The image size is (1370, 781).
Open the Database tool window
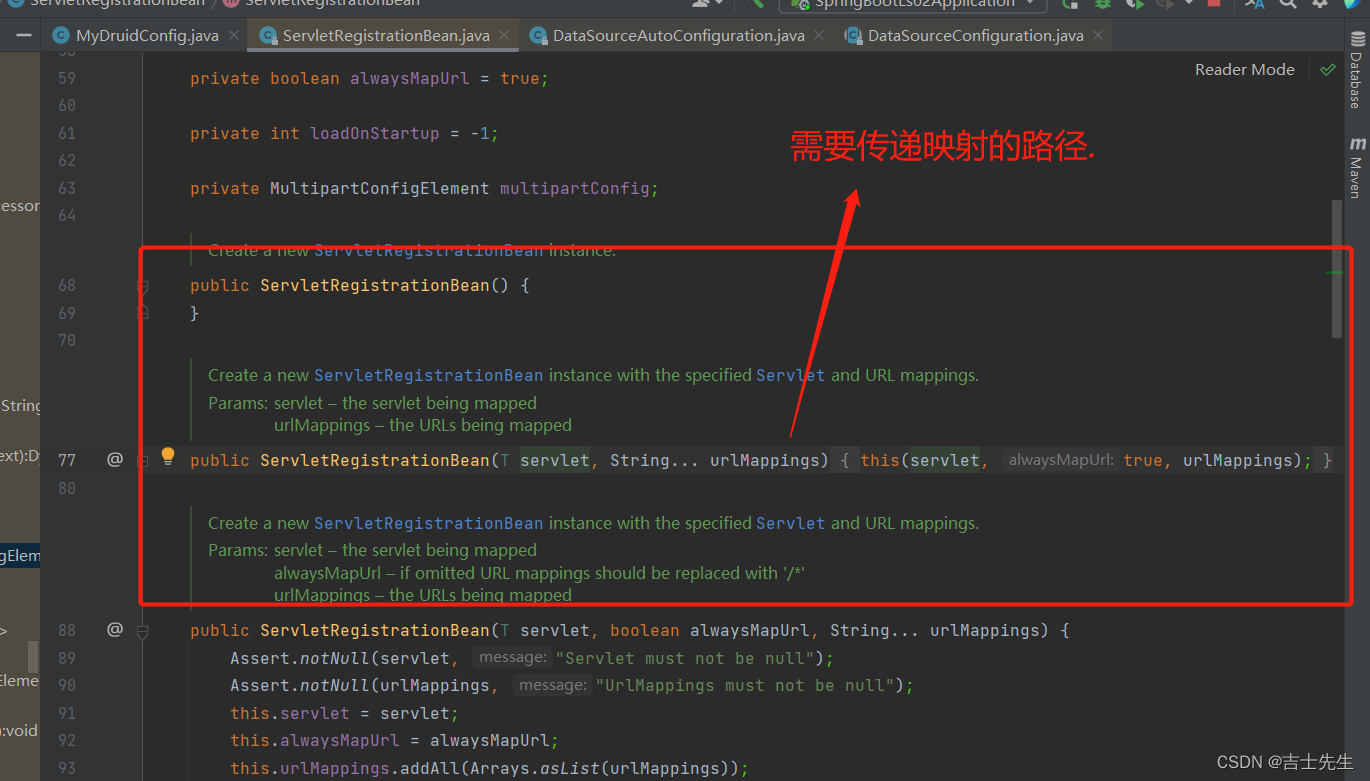click(x=1356, y=72)
